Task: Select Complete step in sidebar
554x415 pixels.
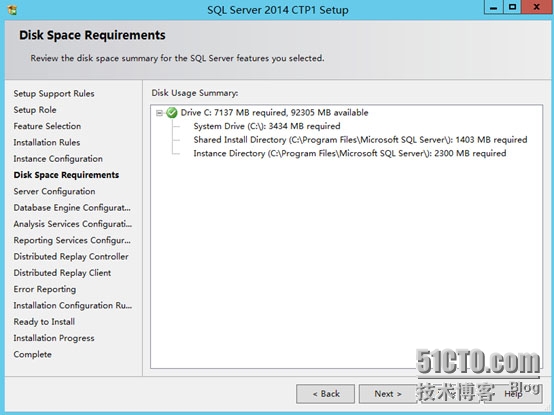Action: [33, 354]
